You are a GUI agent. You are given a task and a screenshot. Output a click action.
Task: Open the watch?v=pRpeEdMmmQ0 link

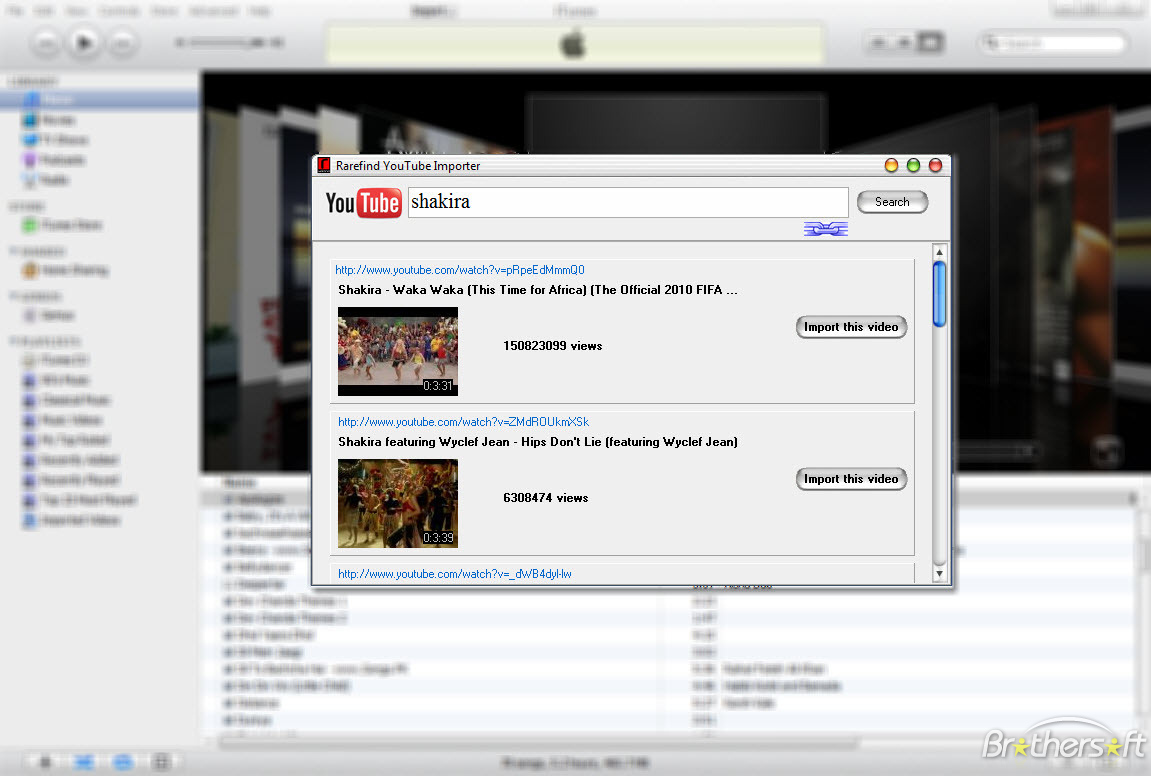click(460, 269)
